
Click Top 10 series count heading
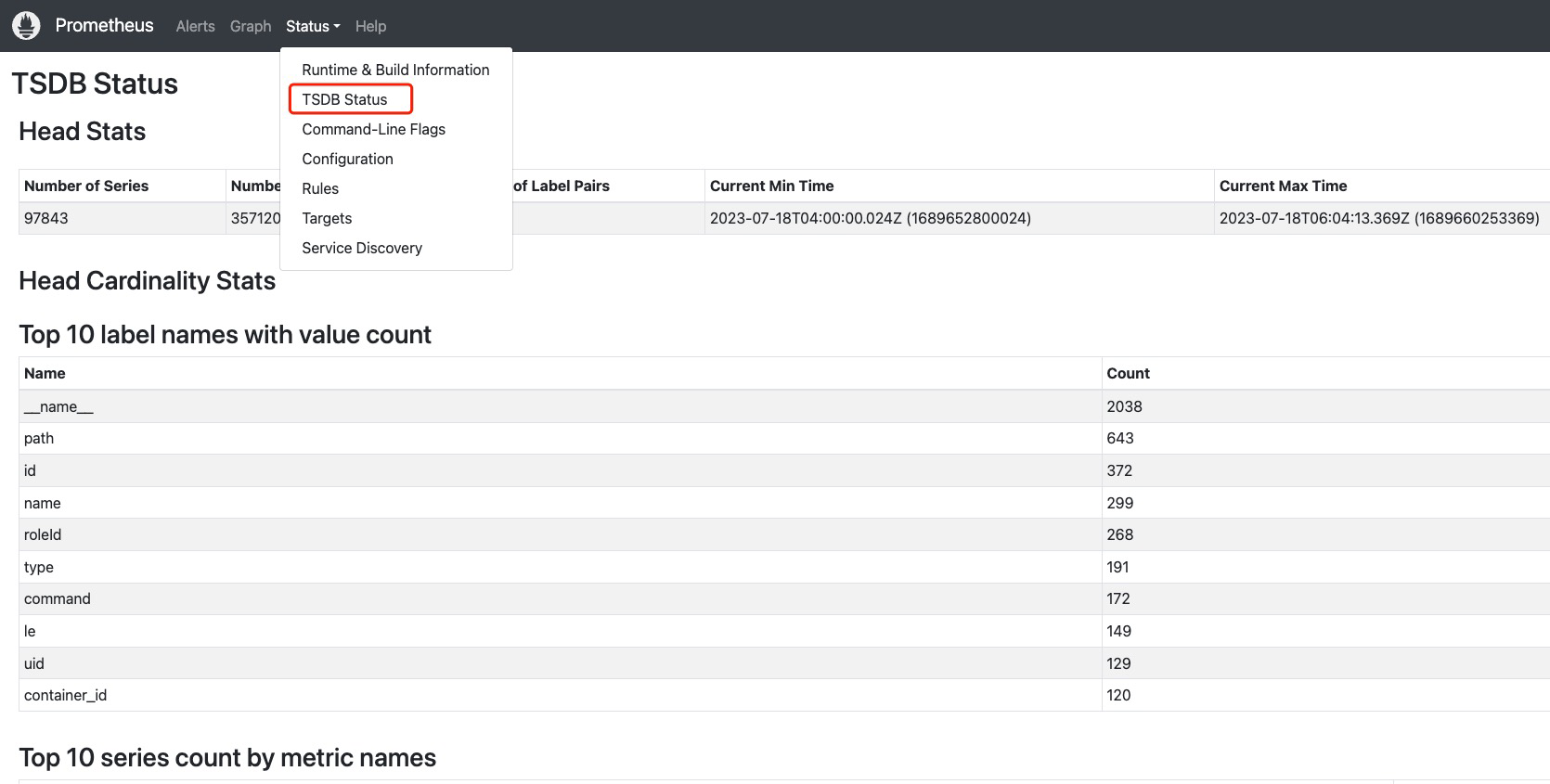(227, 758)
